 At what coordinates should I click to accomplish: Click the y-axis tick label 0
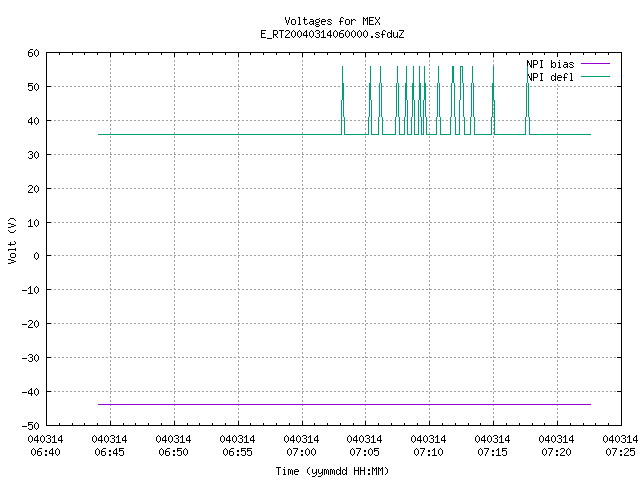pos(37,256)
